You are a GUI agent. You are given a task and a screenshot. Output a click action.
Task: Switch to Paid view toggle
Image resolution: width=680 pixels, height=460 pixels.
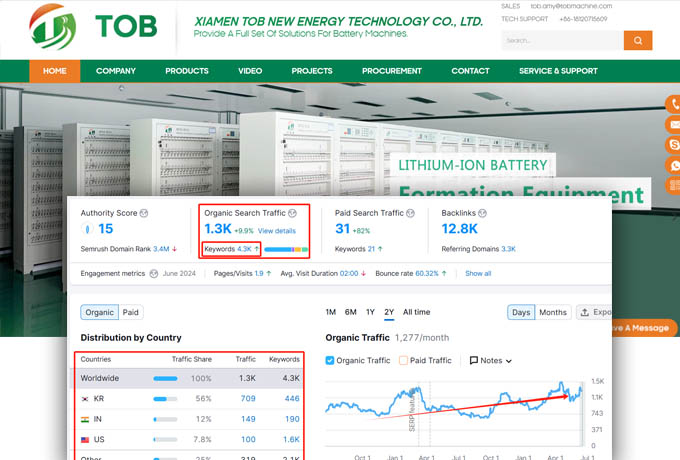tap(131, 312)
